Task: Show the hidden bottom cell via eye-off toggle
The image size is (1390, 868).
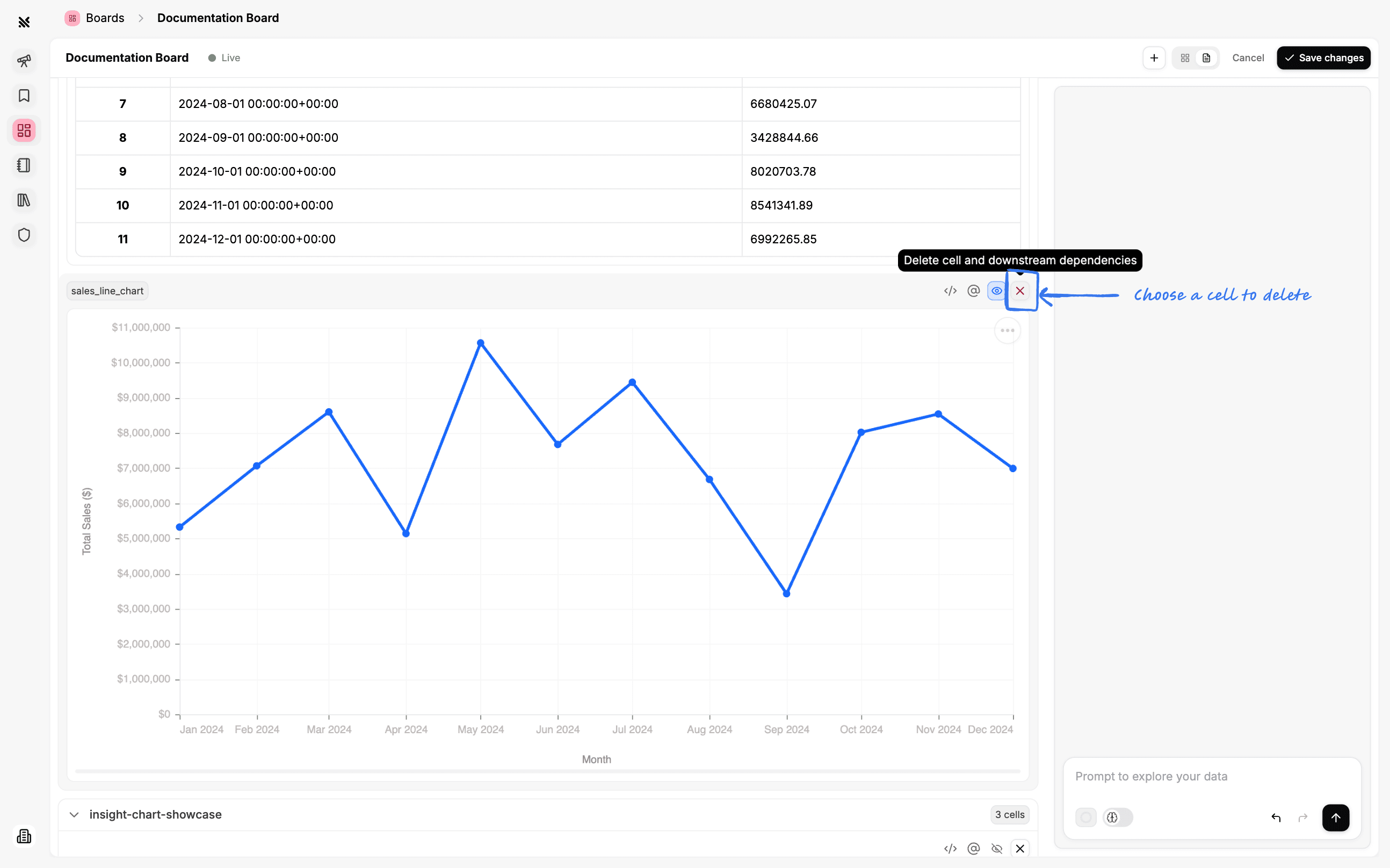Action: coord(997,849)
